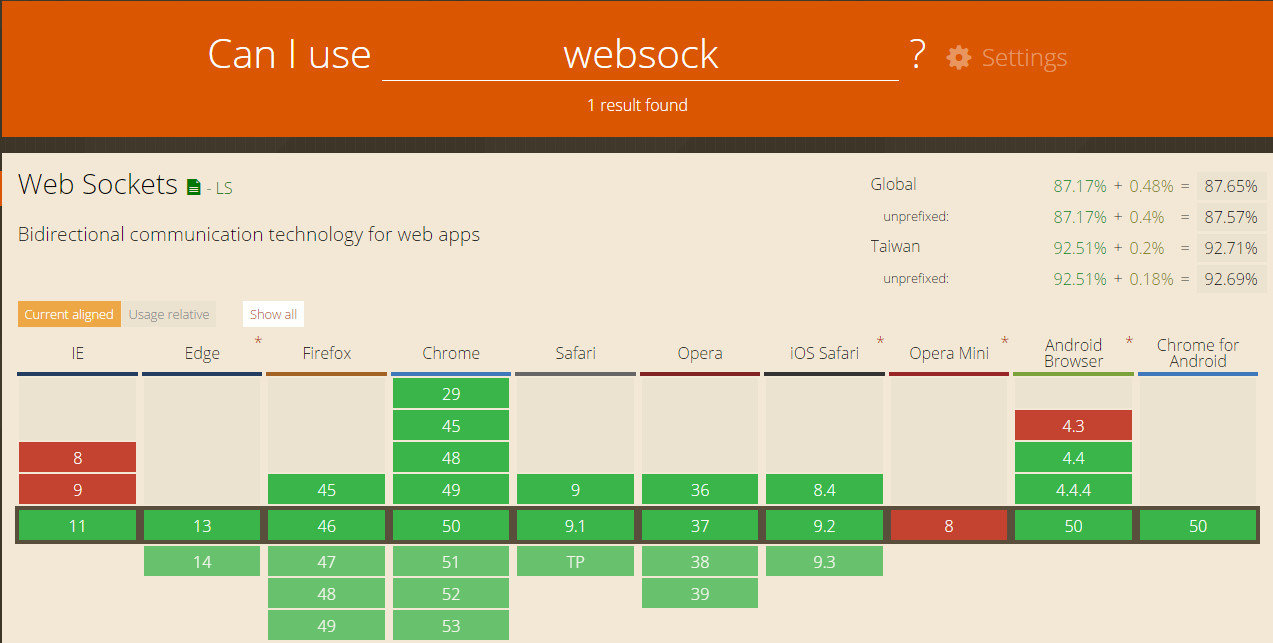1273x643 pixels.
Task: Click the iOS Safari column header
Action: point(824,353)
